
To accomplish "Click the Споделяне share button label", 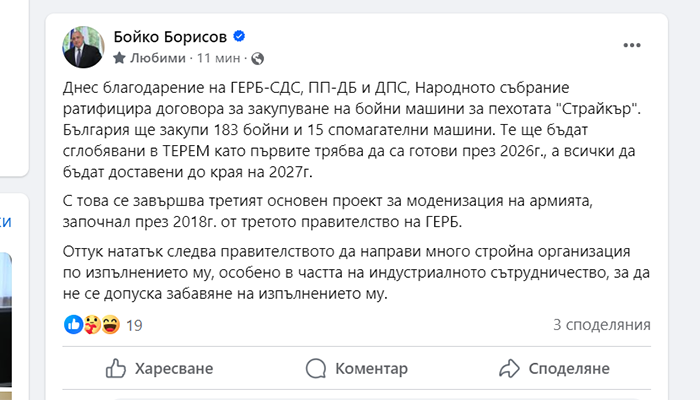I will point(569,369).
